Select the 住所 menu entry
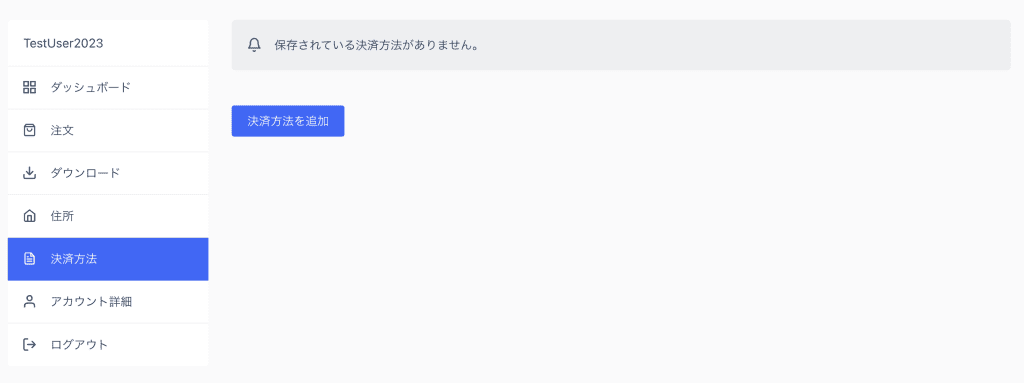This screenshot has height=383, width=1024. point(108,216)
